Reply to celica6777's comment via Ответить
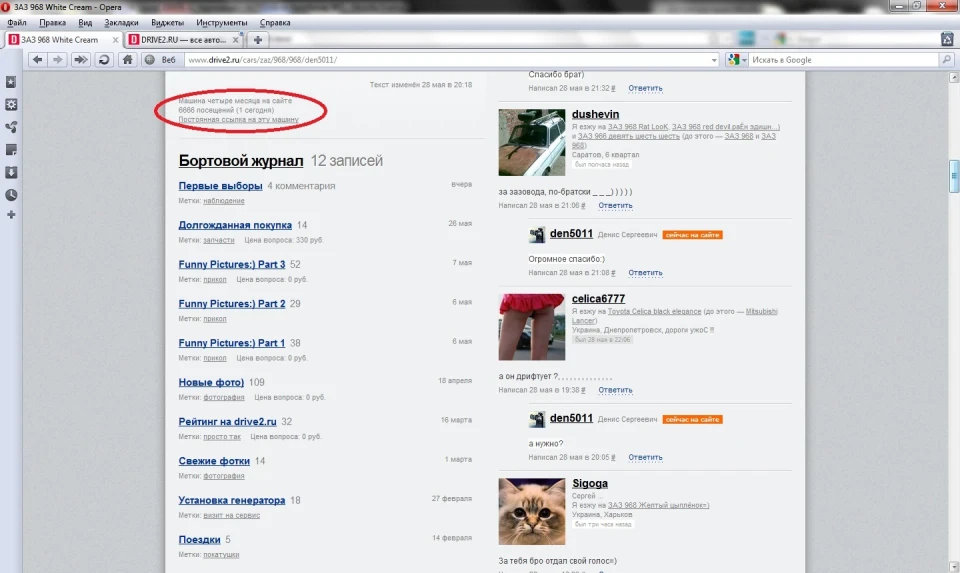This screenshot has height=573, width=960. click(x=615, y=390)
